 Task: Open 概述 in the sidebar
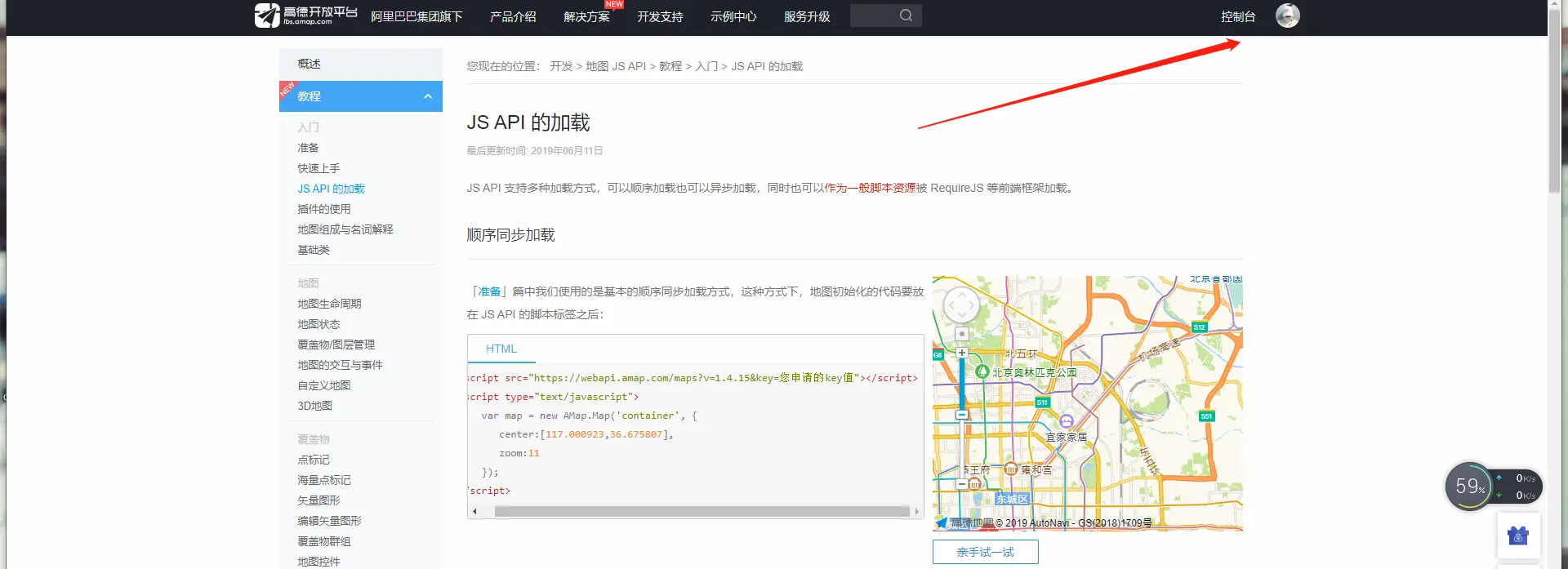coord(361,64)
